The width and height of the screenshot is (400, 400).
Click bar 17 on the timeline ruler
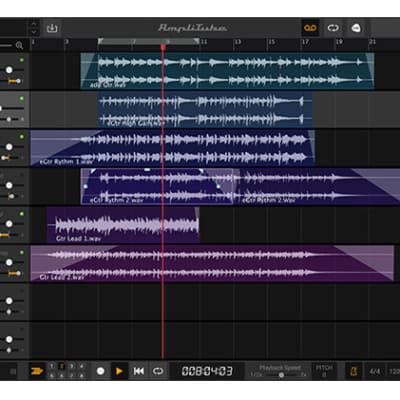(305, 42)
